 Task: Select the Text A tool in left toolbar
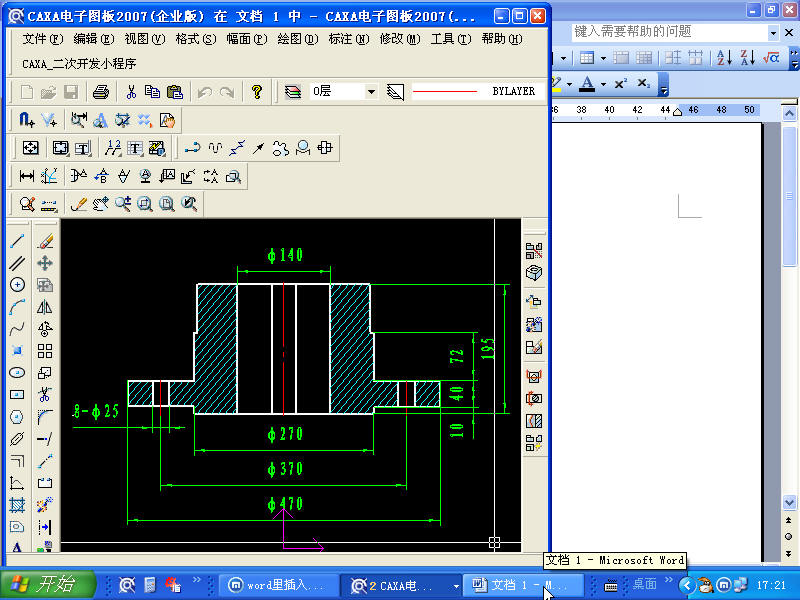17,547
